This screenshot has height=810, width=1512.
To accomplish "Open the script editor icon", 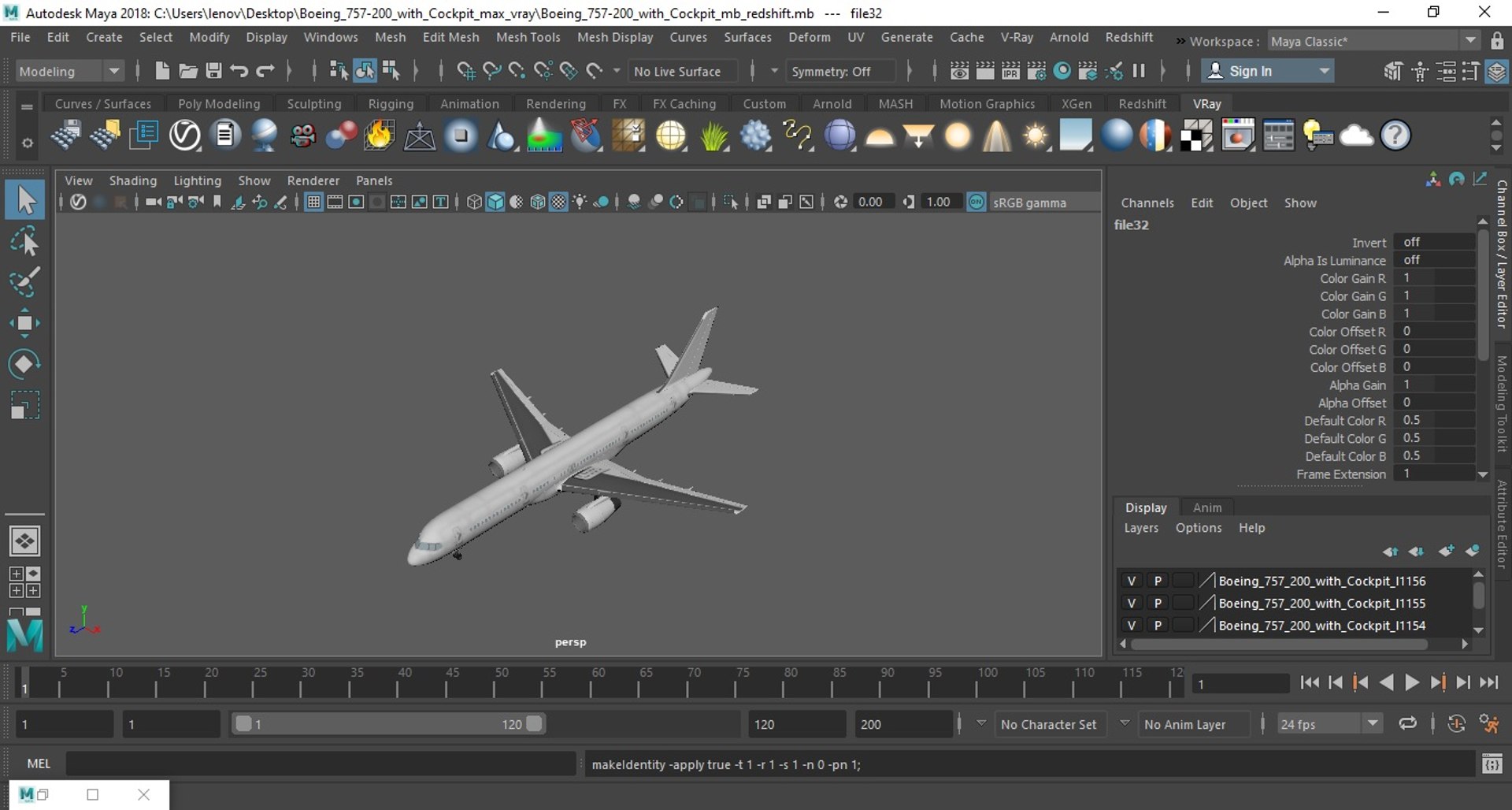I will [x=1492, y=764].
